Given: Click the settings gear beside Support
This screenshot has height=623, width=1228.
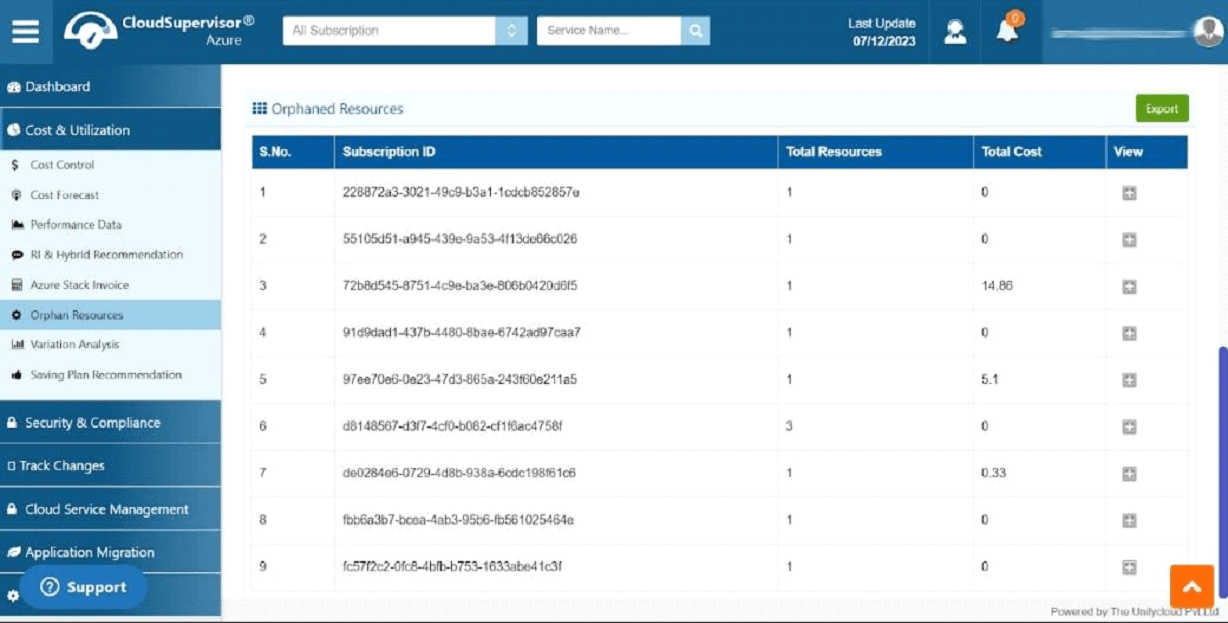Looking at the screenshot, I should (x=12, y=596).
